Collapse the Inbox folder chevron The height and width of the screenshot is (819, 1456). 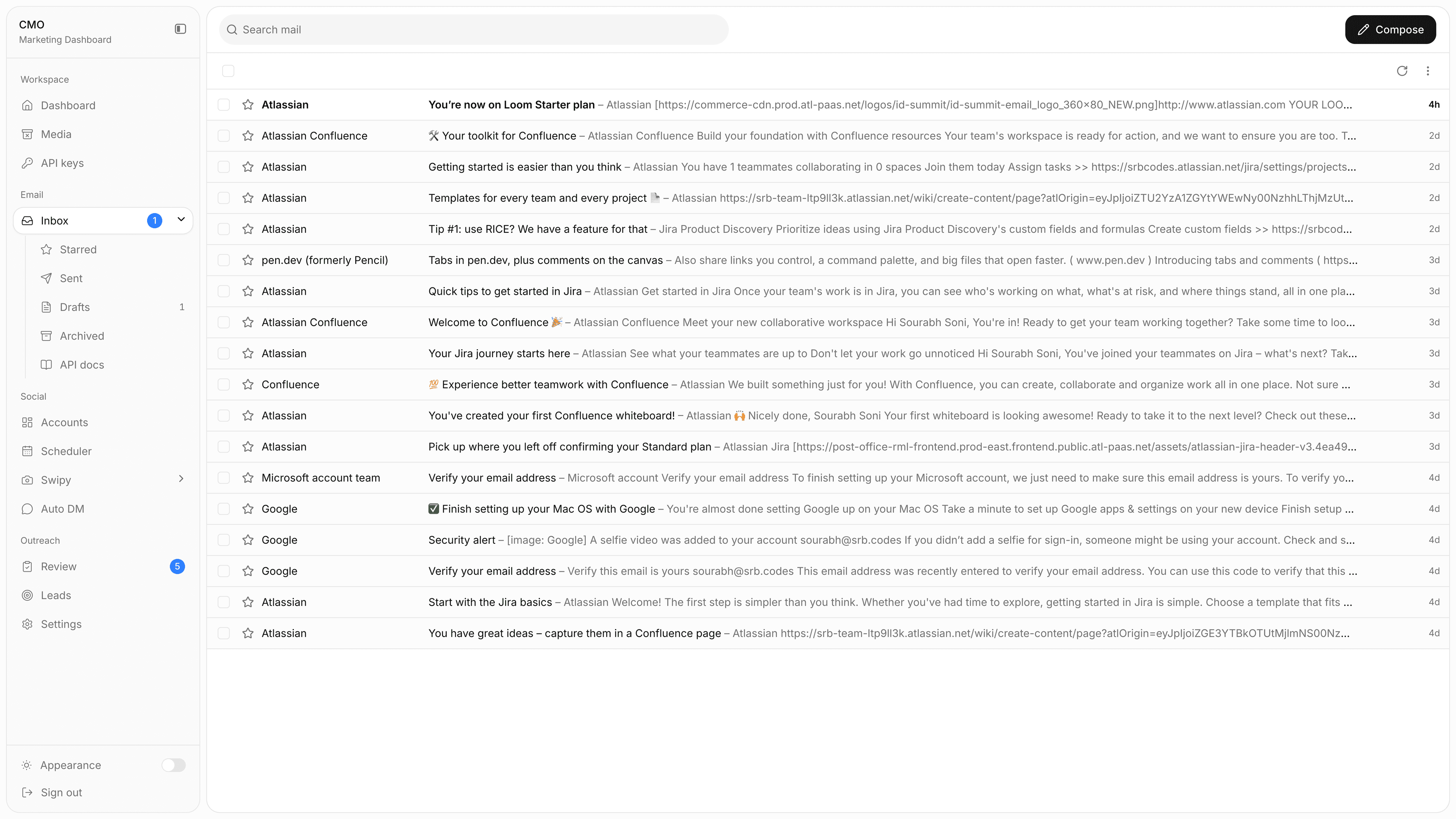(181, 220)
